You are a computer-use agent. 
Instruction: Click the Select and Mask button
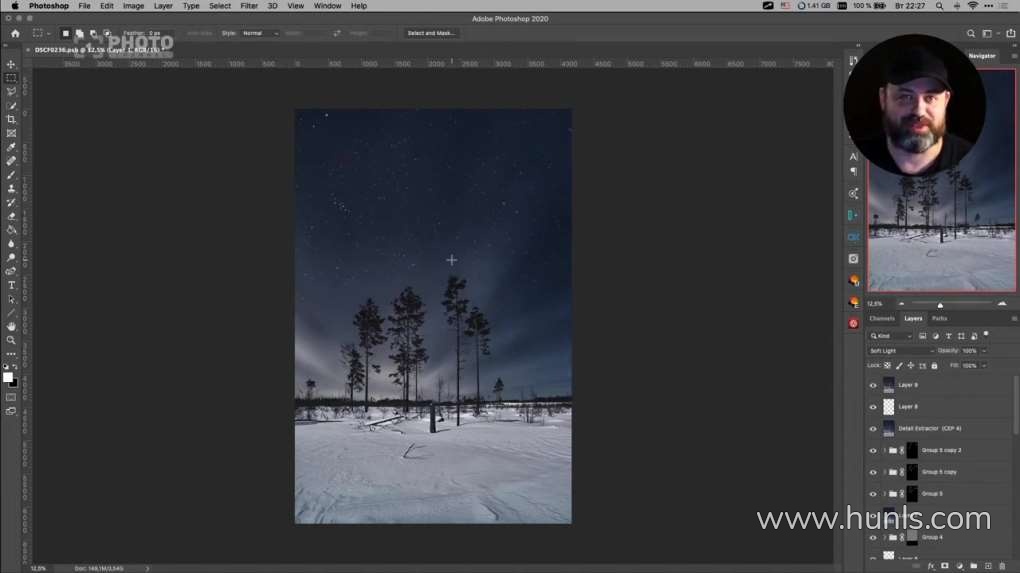click(431, 33)
